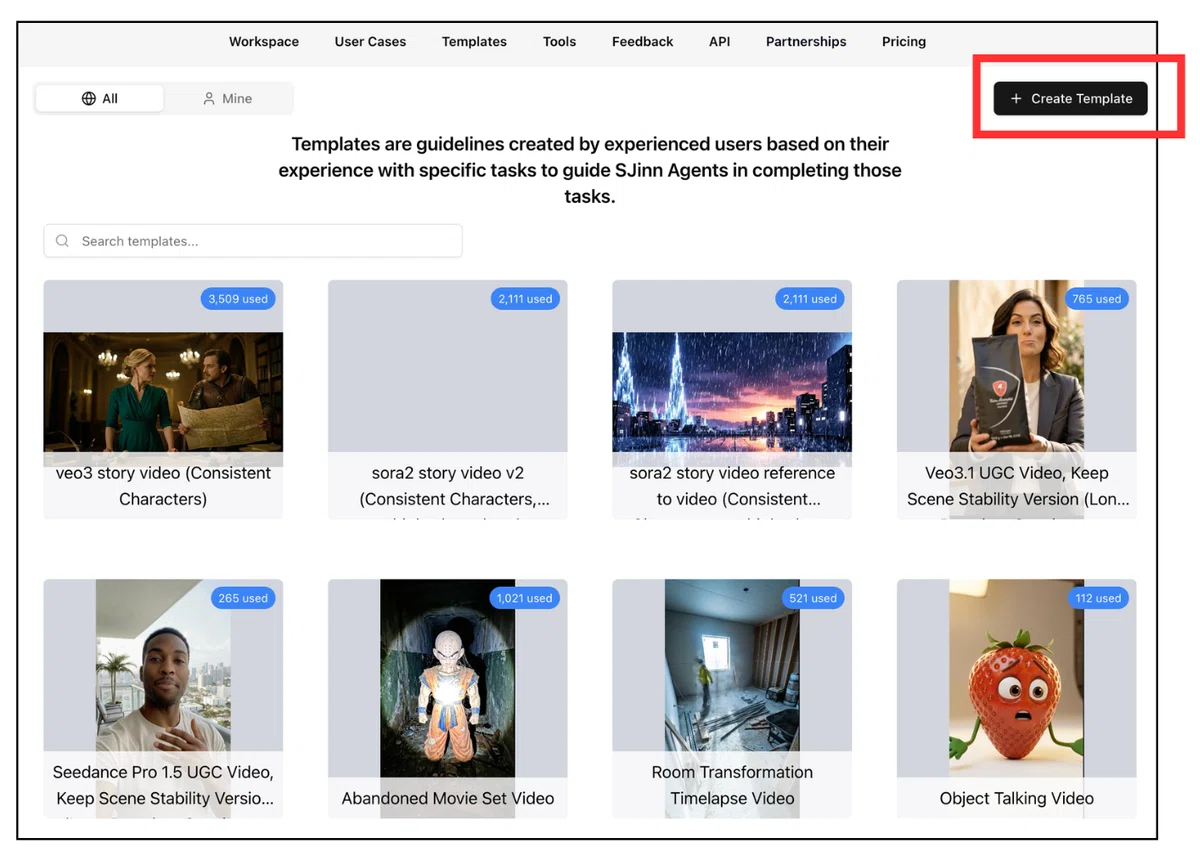Focus the Search templates field

[253, 241]
